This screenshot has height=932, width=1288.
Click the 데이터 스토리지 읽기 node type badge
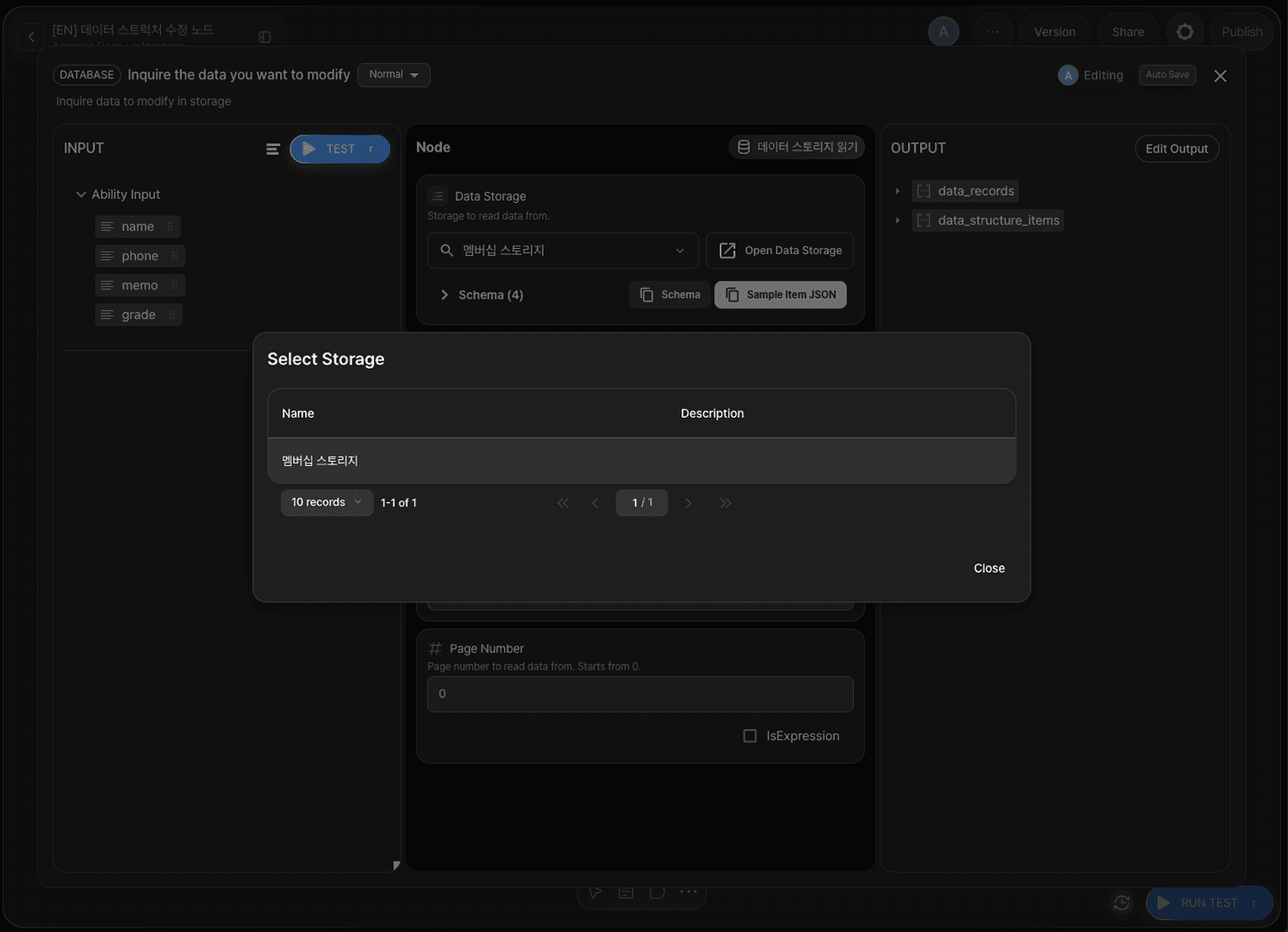pyautogui.click(x=797, y=147)
